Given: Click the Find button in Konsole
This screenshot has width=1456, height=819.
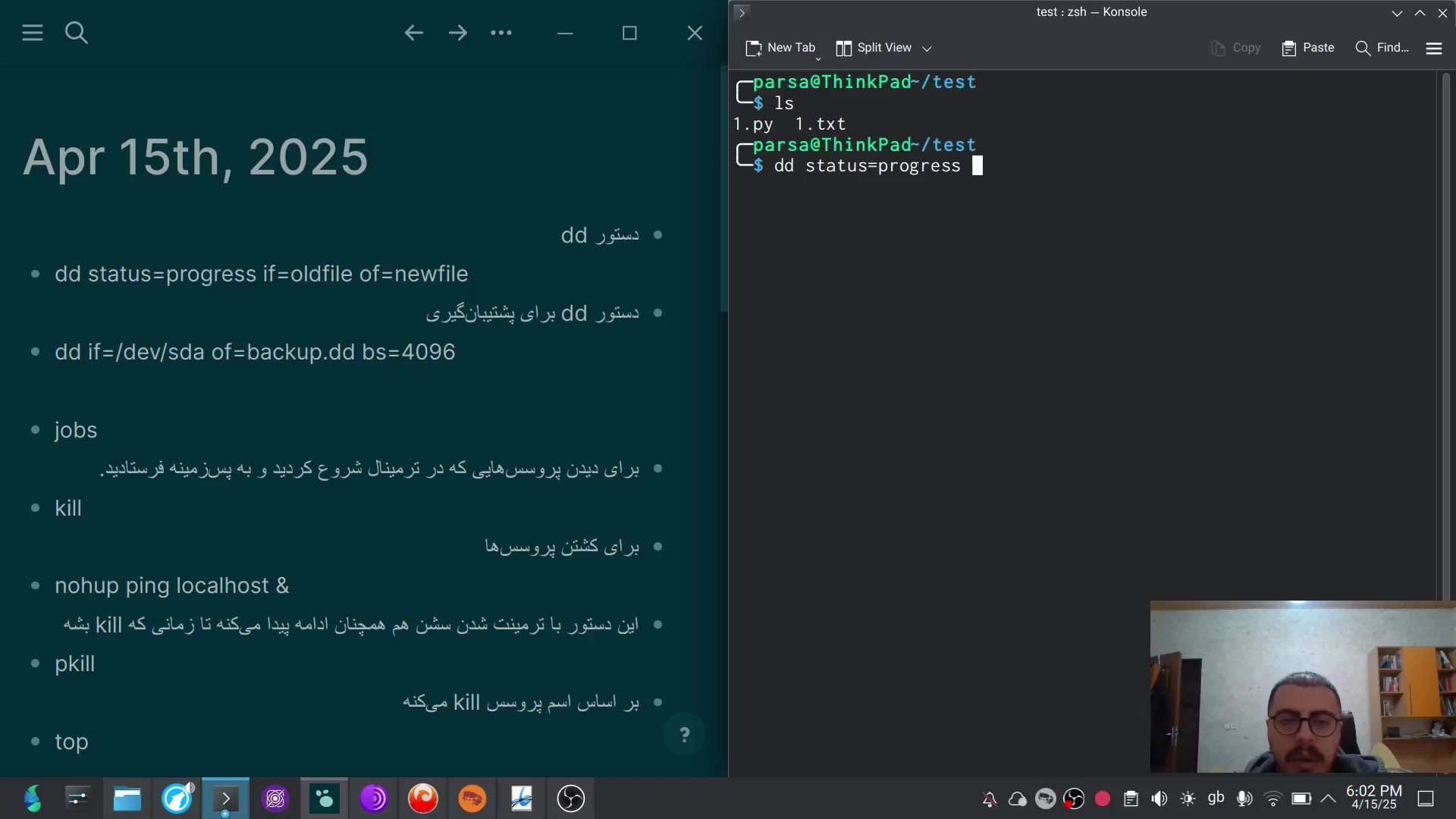Looking at the screenshot, I should pos(1382,48).
